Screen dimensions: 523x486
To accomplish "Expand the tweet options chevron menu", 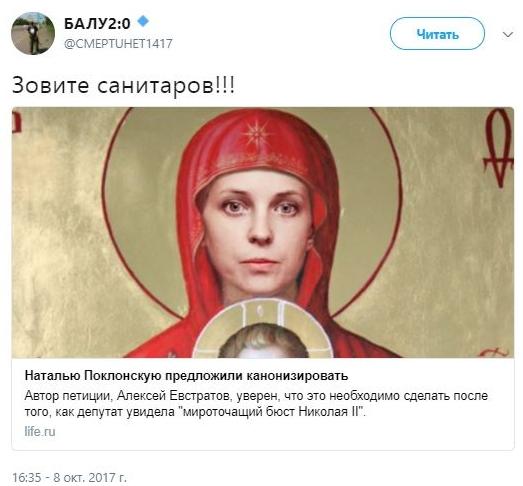I will [507, 34].
